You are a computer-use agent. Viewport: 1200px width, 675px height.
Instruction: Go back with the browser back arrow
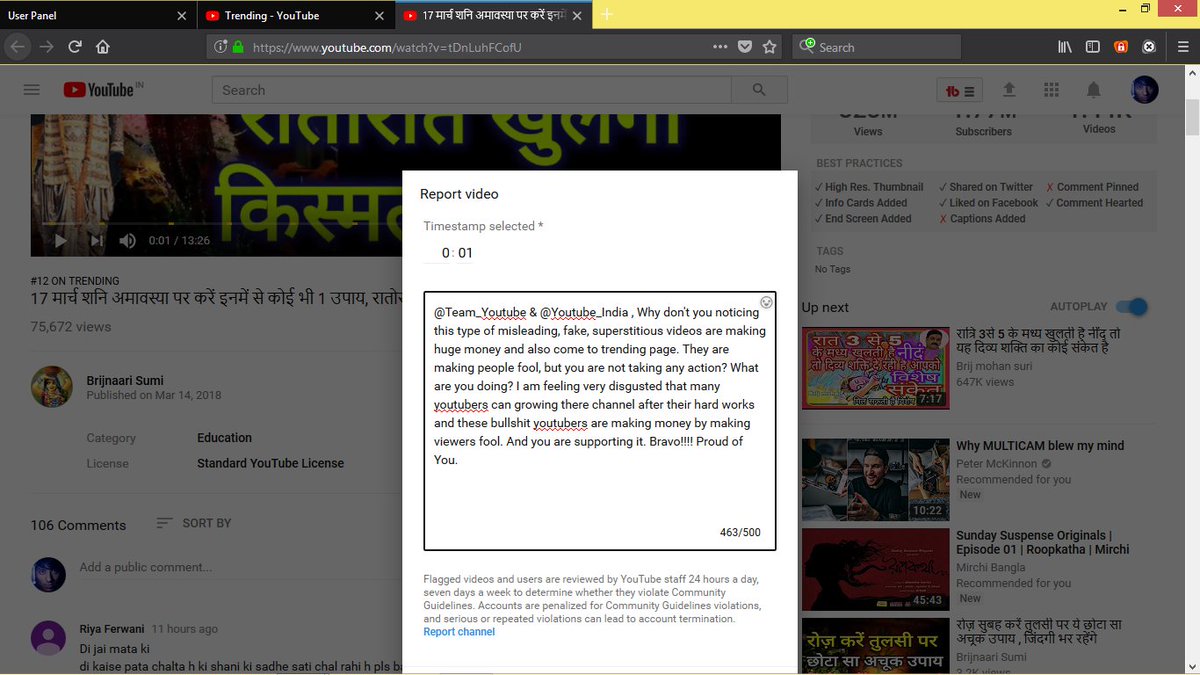(x=18, y=47)
